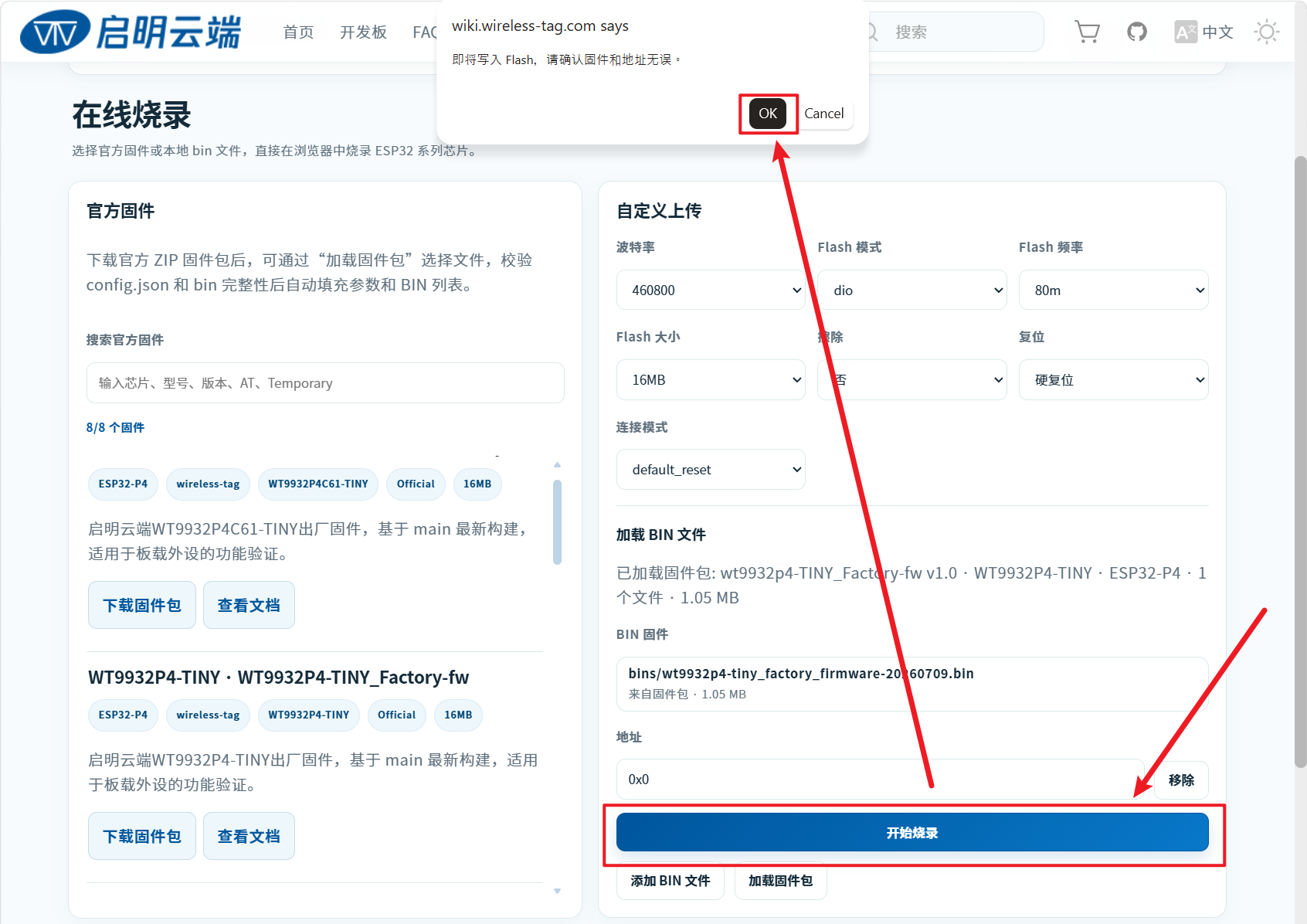Click the 8/8 个固件 count text
Image resolution: width=1307 pixels, height=924 pixels.
[115, 427]
